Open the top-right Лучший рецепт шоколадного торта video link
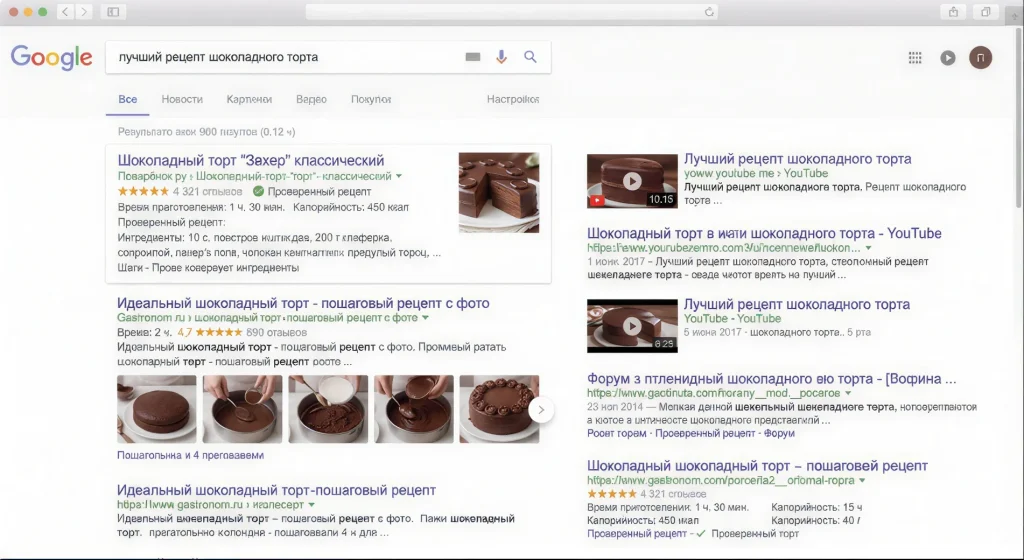Screen dimensions: 1024x560 tap(797, 159)
